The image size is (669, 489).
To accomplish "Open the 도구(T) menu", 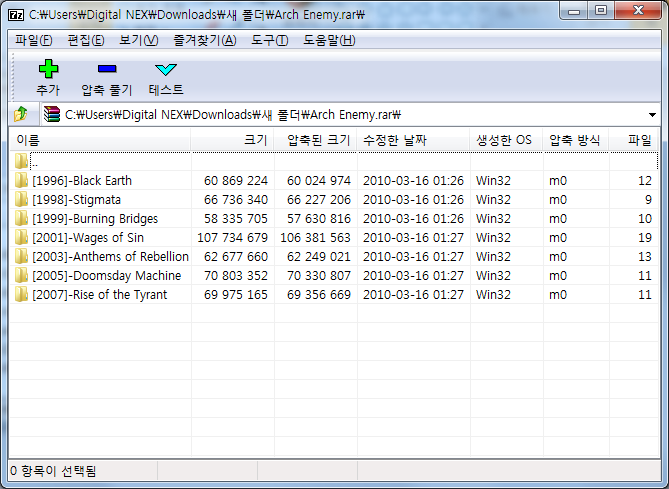I will (270, 41).
